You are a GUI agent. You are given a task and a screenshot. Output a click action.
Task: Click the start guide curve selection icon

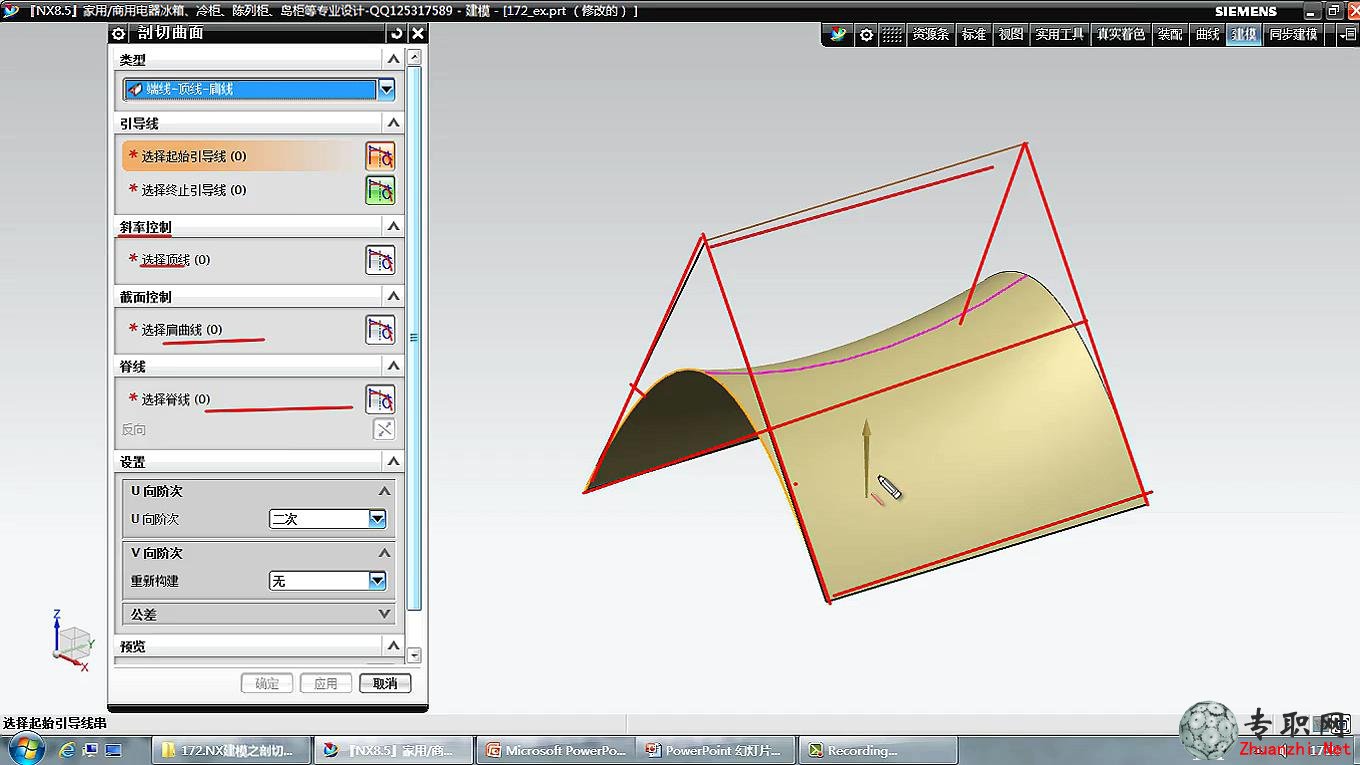pyautogui.click(x=380, y=156)
